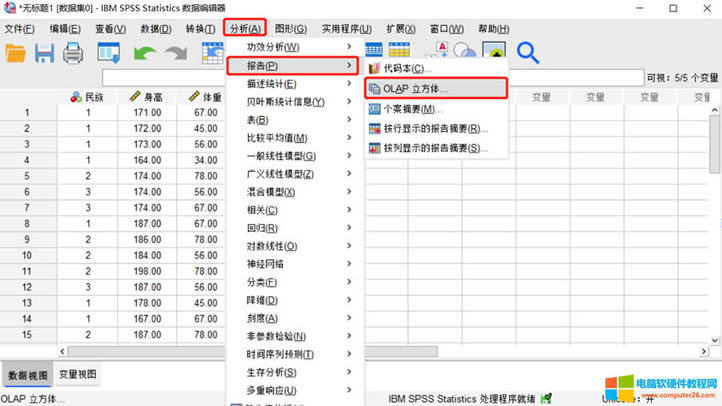
Task: Click the recall recent dialogs icon
Action: click(109, 53)
